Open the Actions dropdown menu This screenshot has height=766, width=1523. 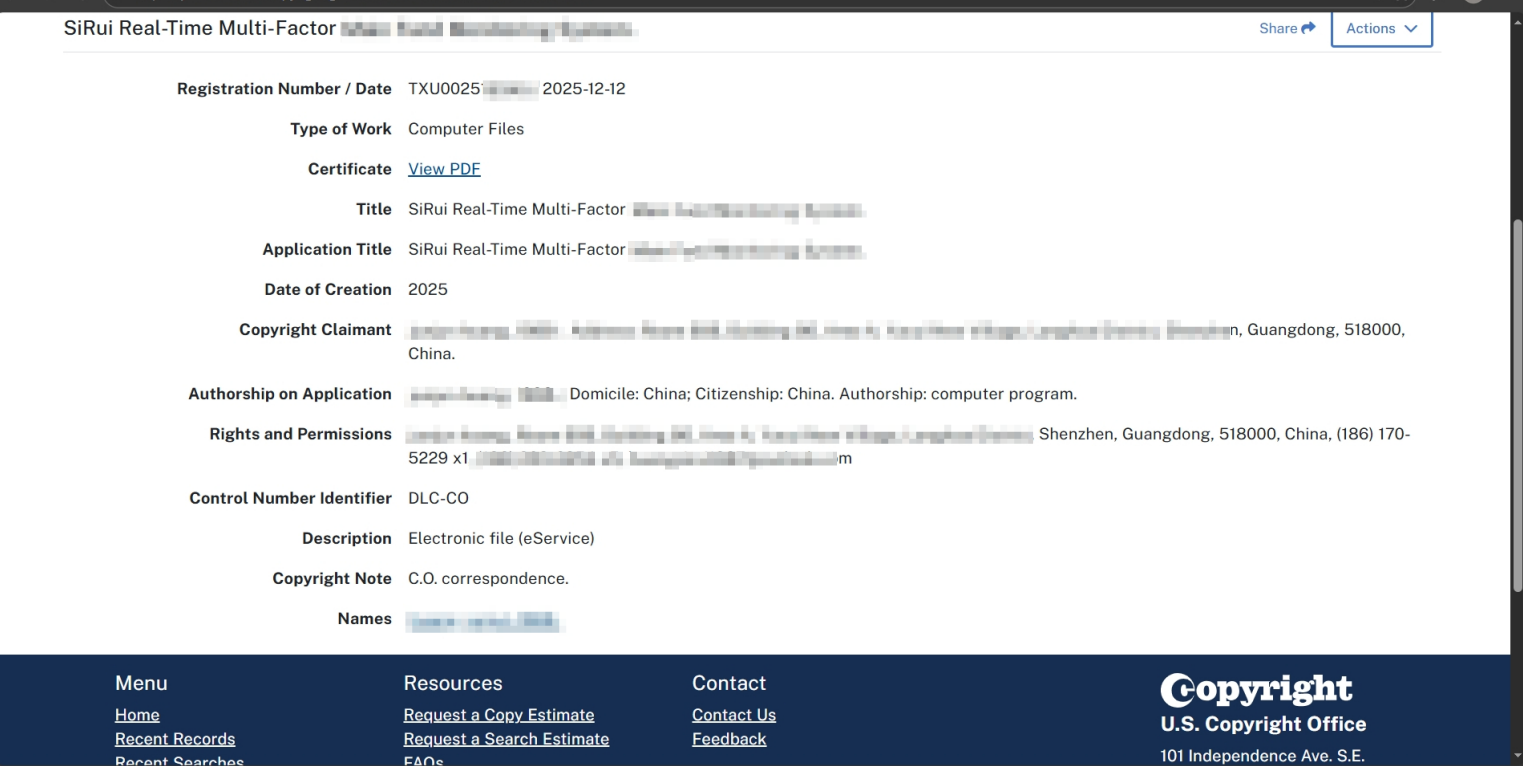pos(1381,28)
